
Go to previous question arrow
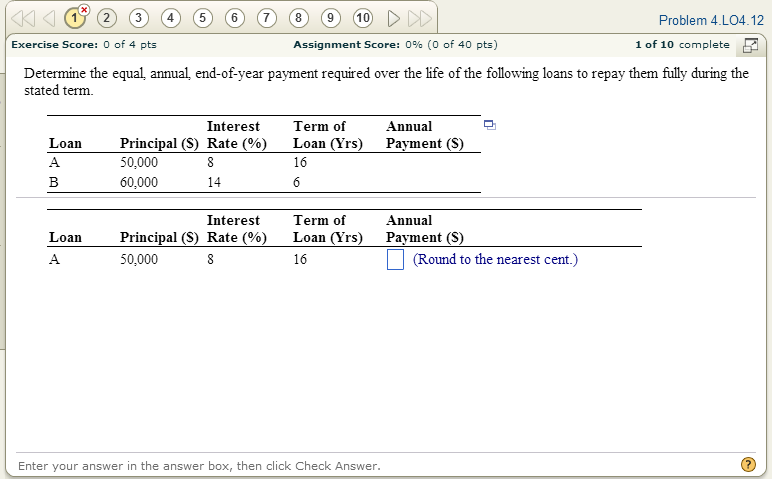49,18
